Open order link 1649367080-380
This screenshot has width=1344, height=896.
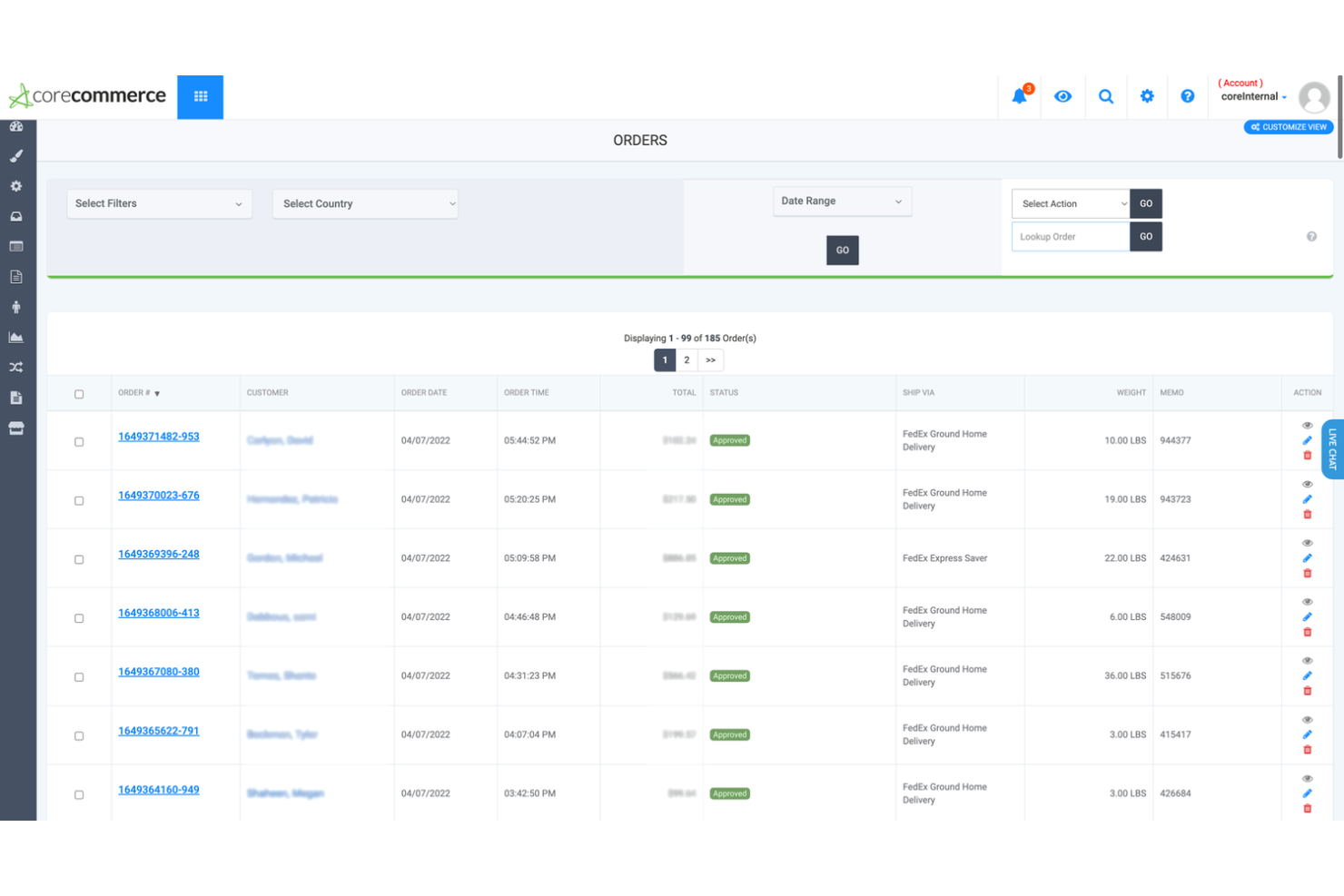[159, 672]
